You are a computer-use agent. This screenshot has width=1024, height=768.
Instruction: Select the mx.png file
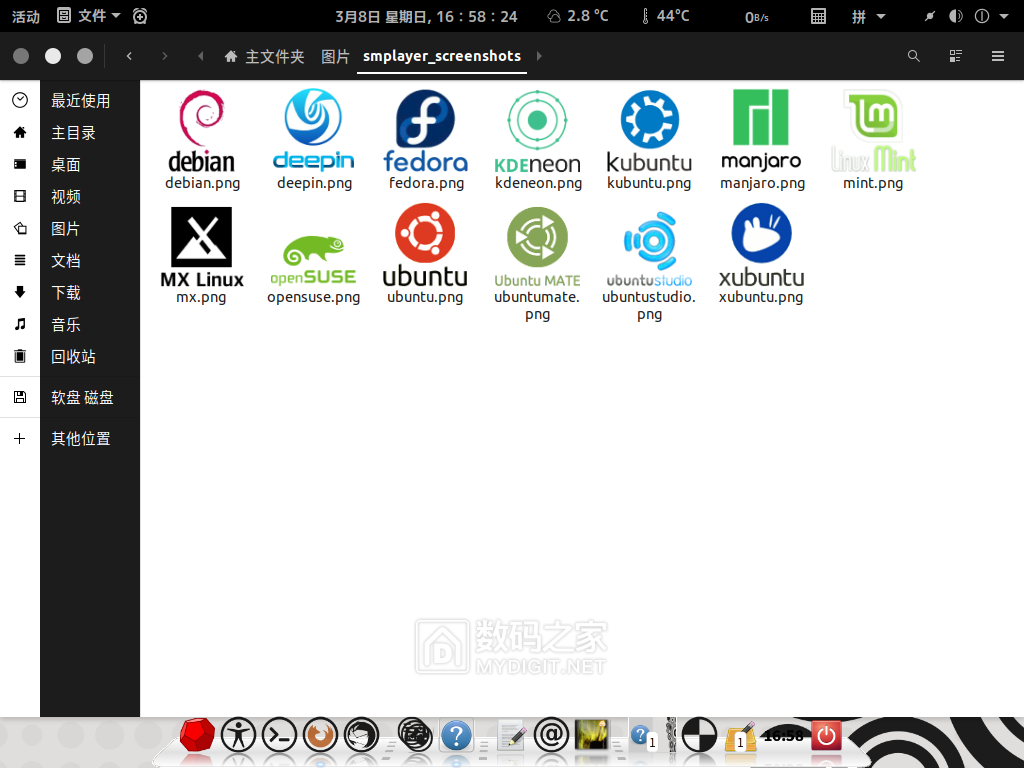(202, 254)
